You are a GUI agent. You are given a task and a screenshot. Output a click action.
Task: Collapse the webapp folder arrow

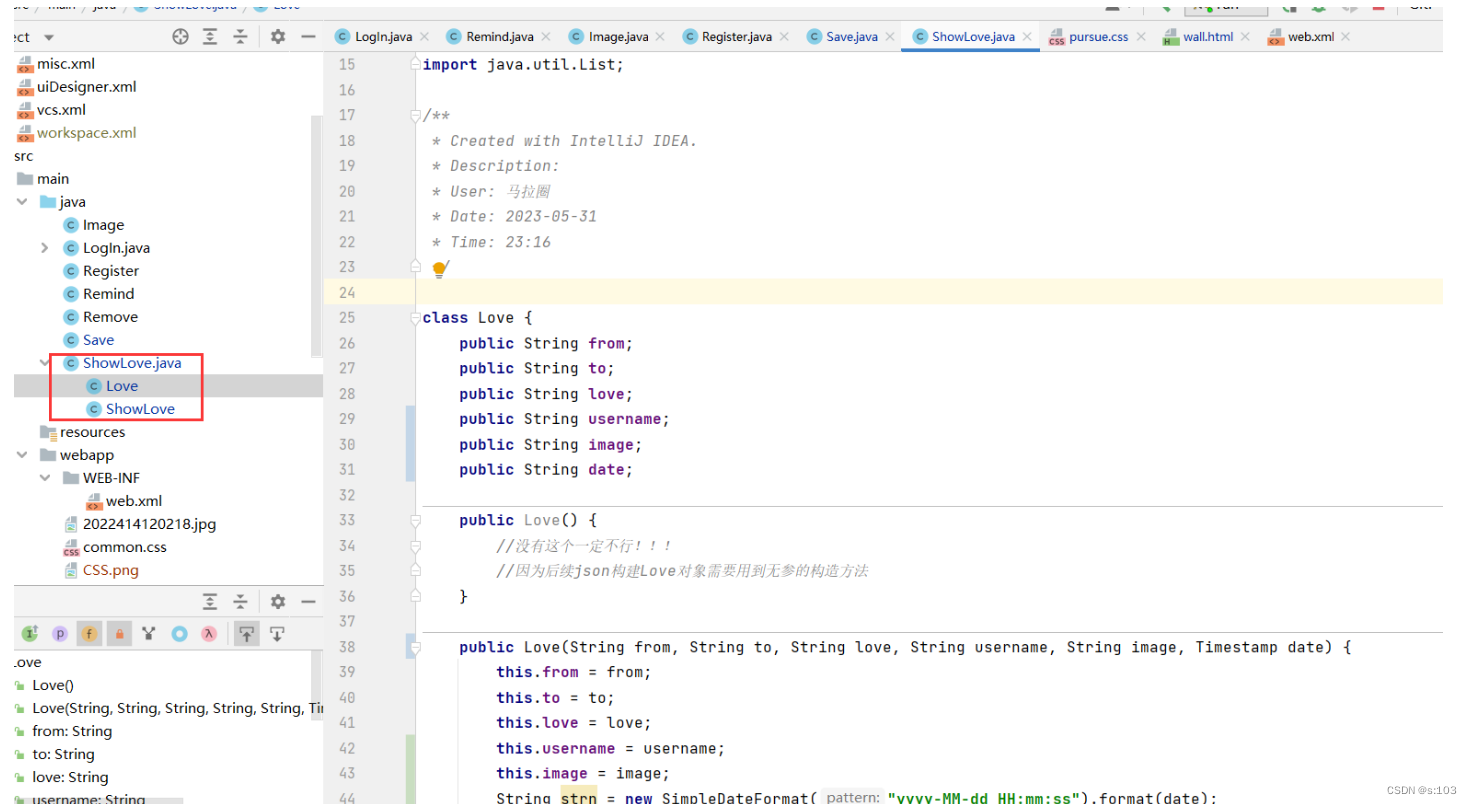click(x=22, y=455)
